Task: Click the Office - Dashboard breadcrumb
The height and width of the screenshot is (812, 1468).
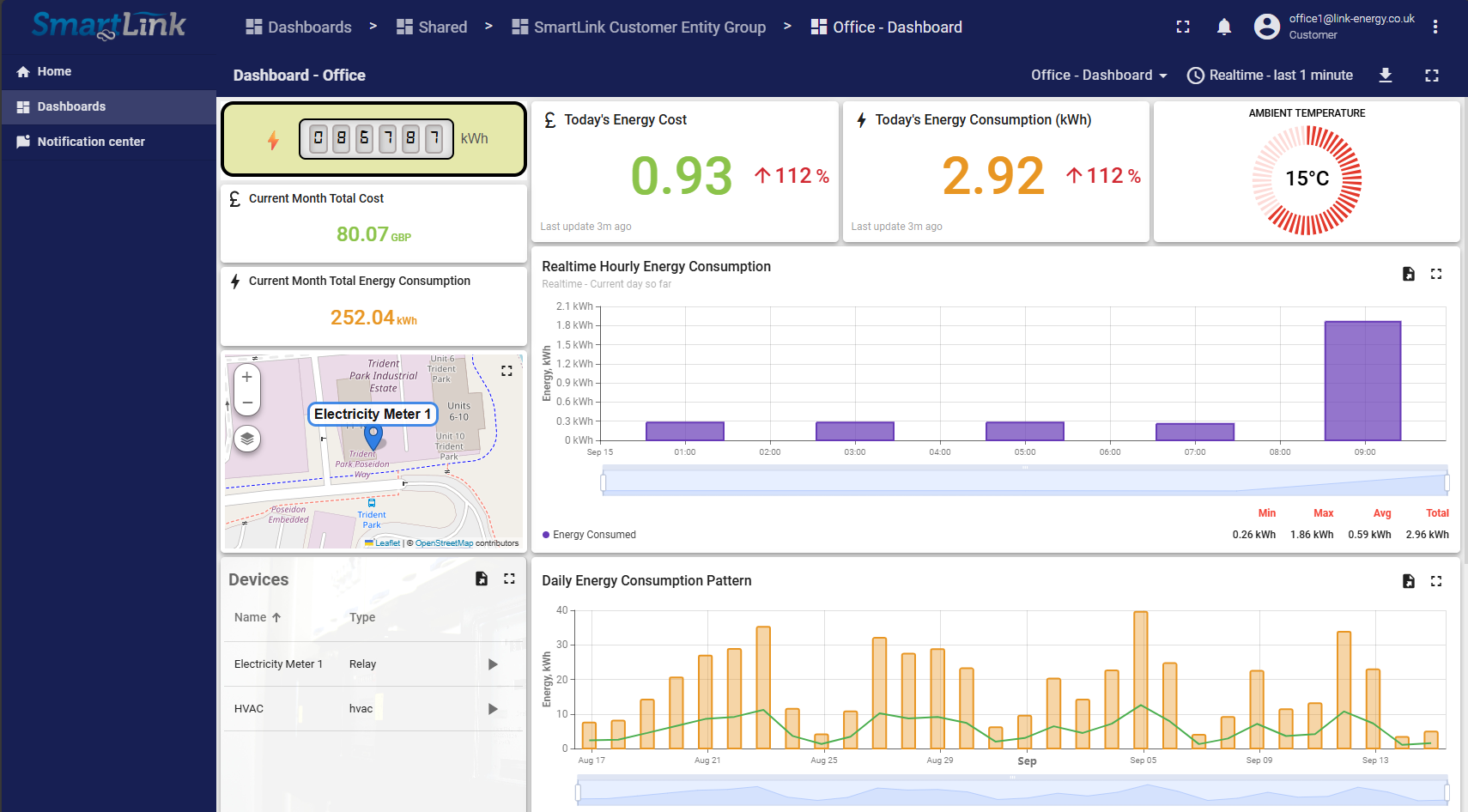Action: pos(886,27)
